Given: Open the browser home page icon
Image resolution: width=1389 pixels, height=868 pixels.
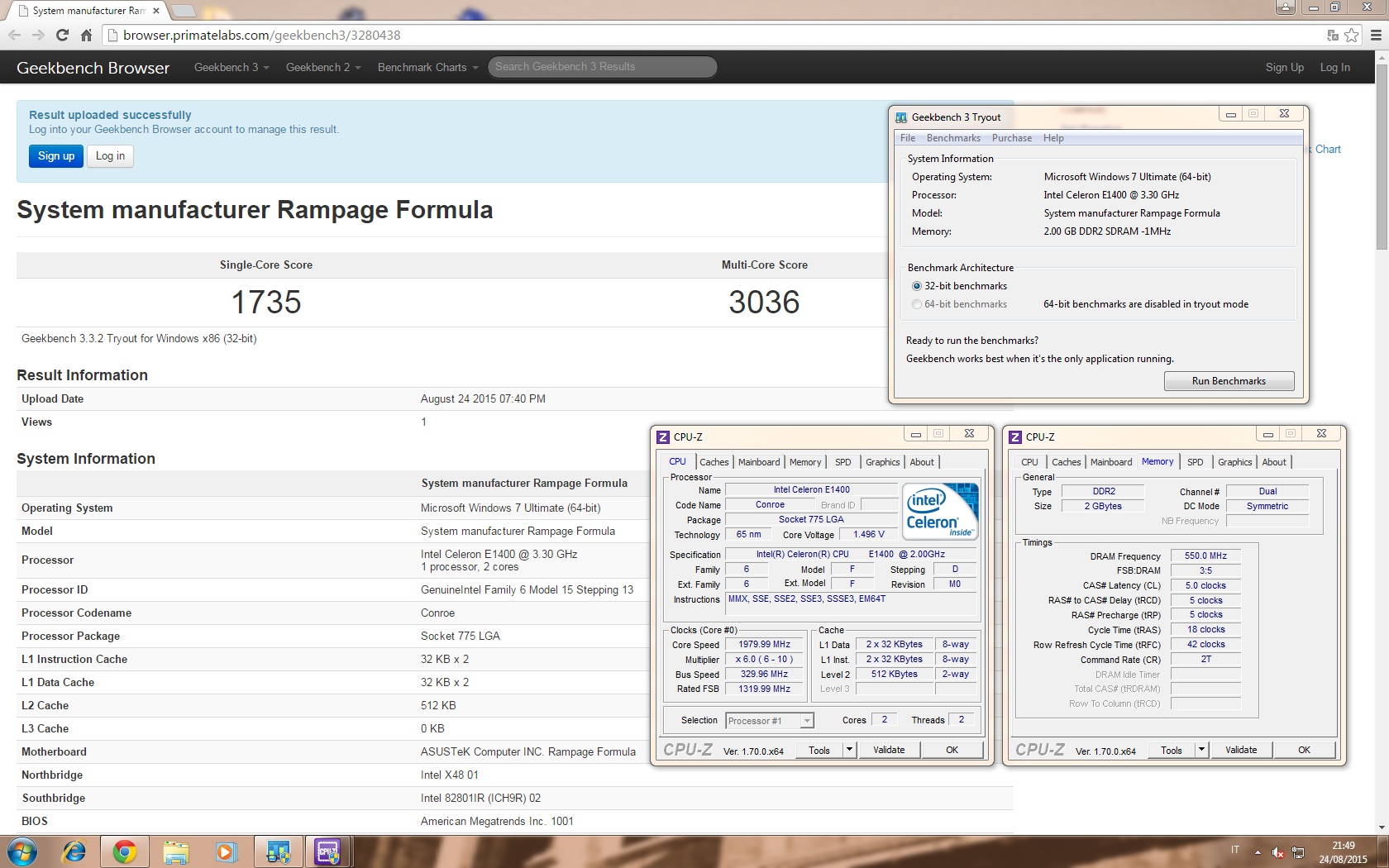Looking at the screenshot, I should tap(86, 35).
